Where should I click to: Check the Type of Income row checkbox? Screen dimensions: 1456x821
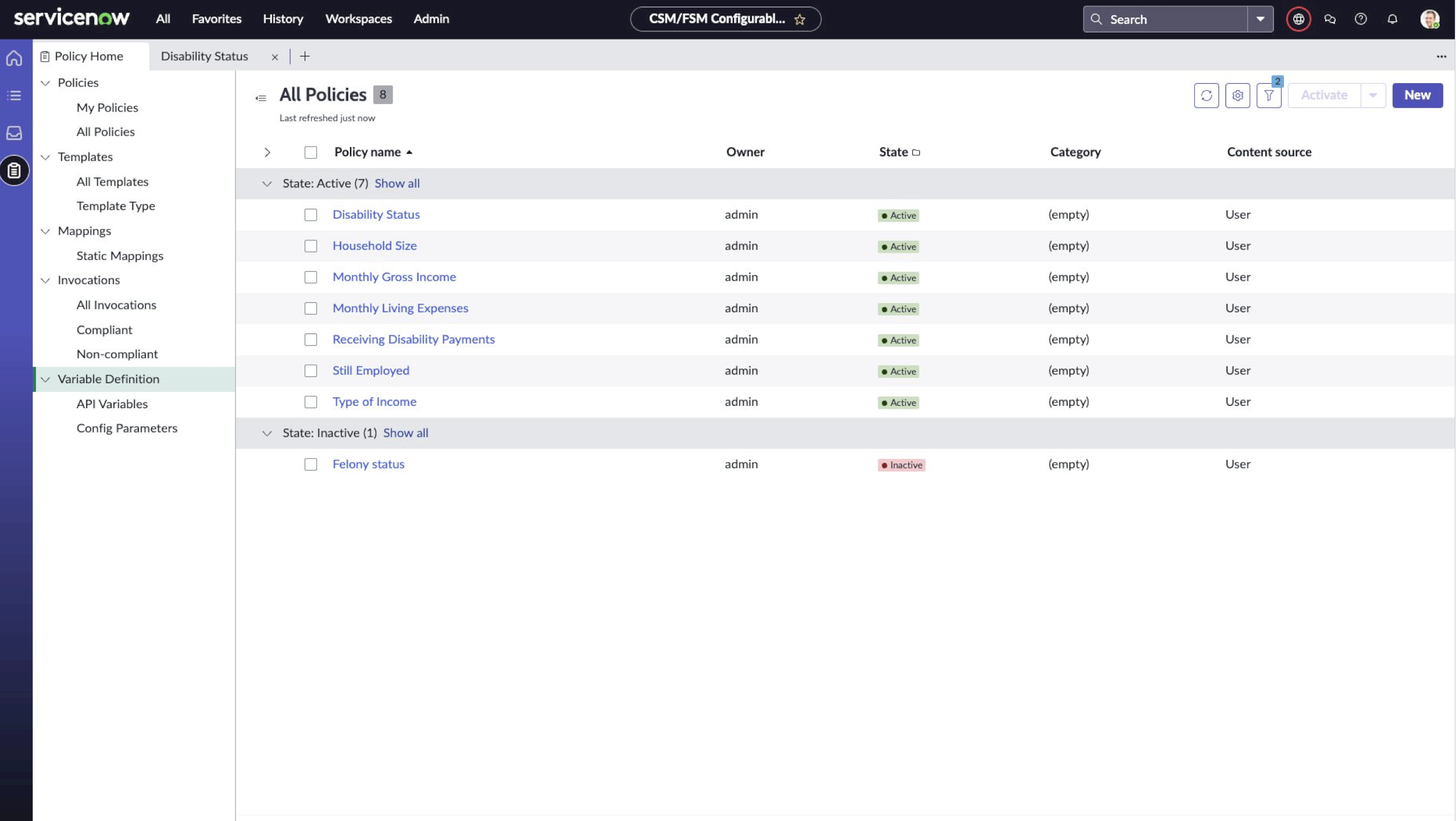pos(311,402)
